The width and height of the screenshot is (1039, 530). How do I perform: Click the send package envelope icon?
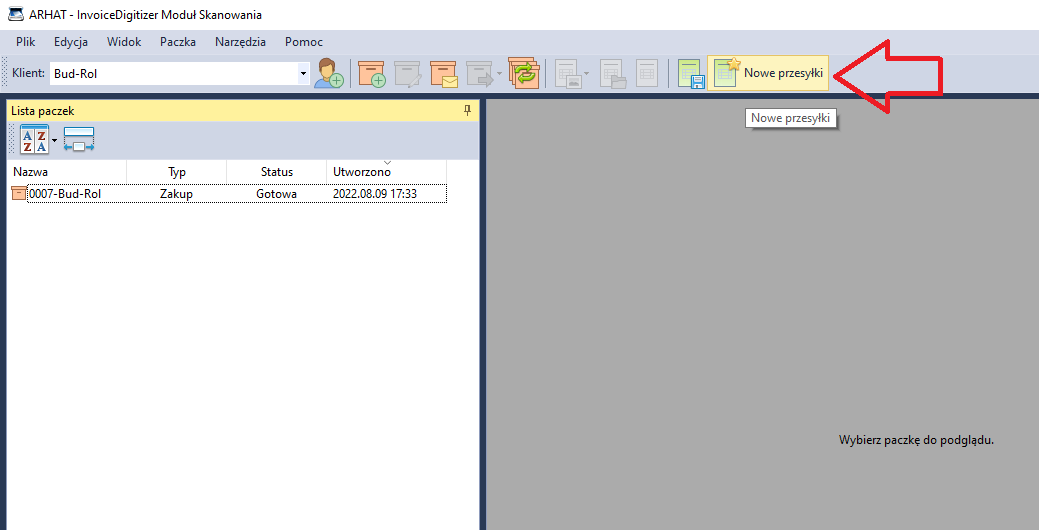[x=443, y=73]
